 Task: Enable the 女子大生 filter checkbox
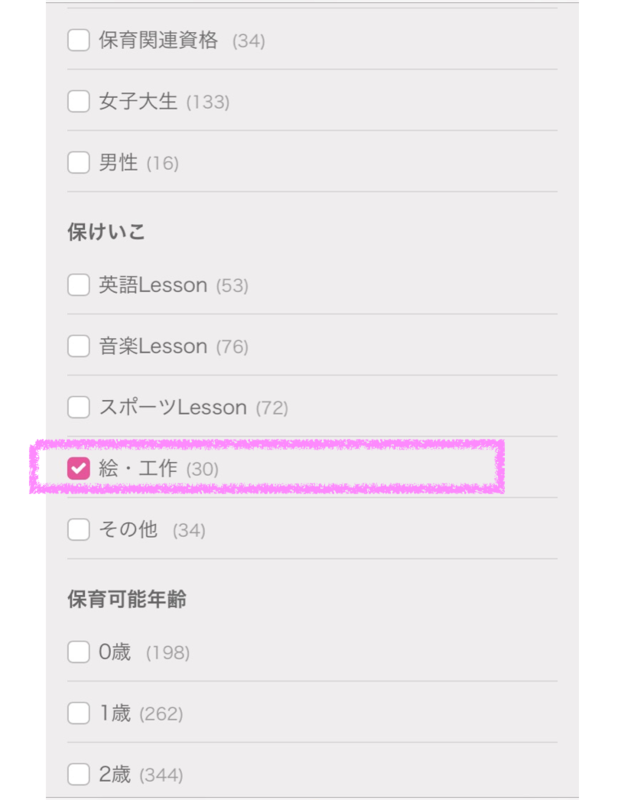(x=78, y=101)
